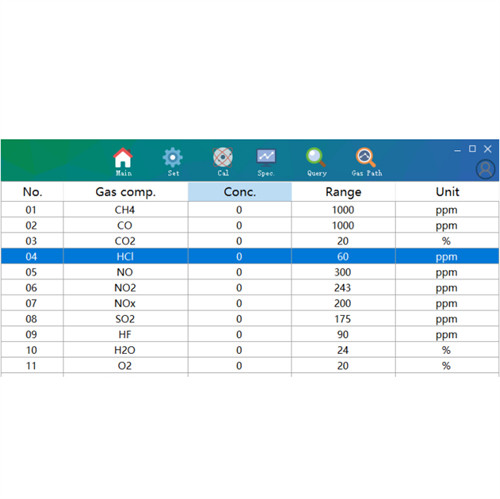The width and height of the screenshot is (500, 499).
Task: Click the SO2 range value 175
Action: point(343,319)
